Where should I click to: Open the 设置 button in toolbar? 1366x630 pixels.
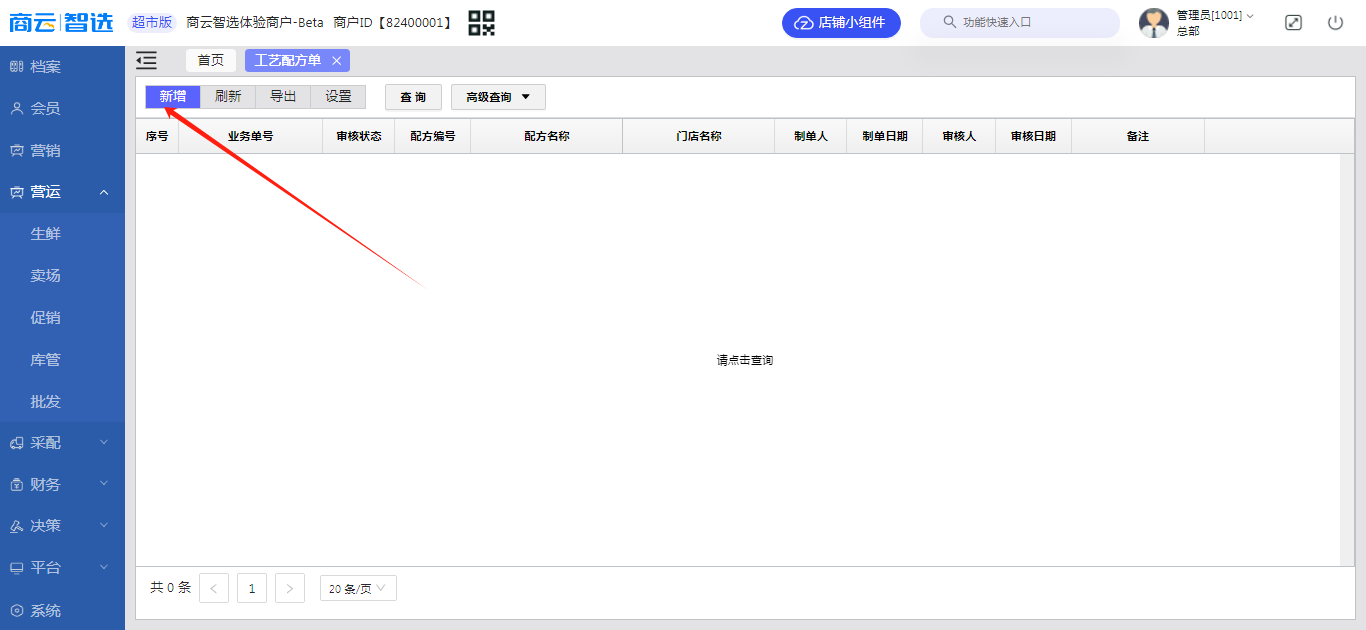click(x=338, y=97)
